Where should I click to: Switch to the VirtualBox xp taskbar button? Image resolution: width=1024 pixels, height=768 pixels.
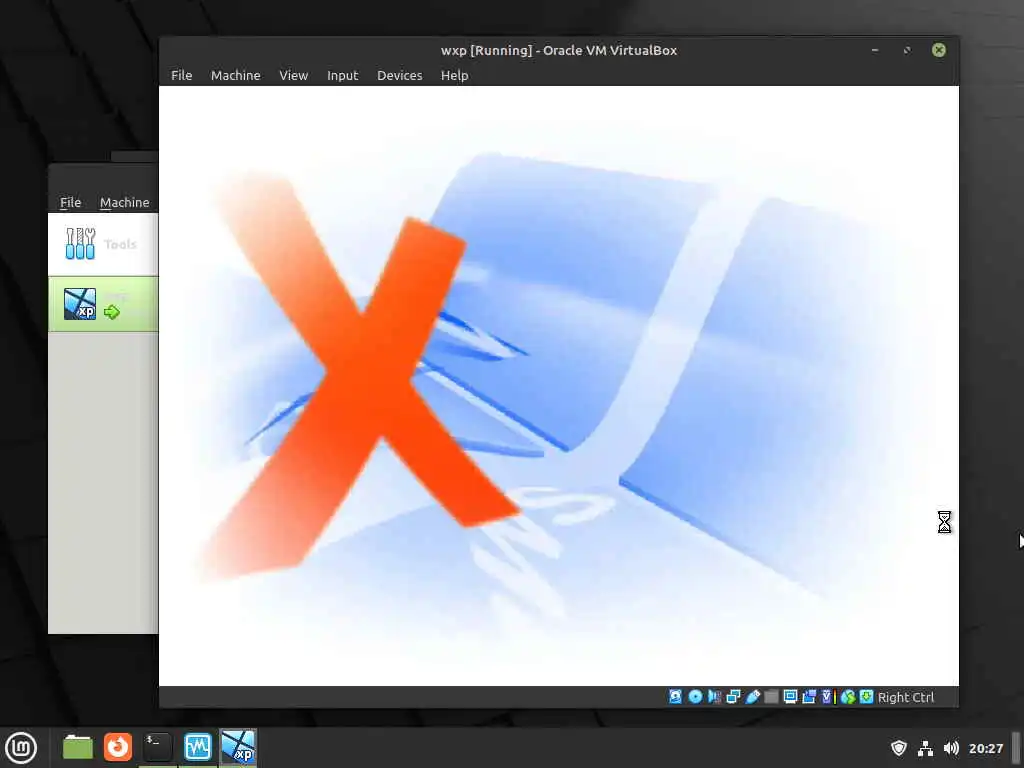[x=238, y=747]
